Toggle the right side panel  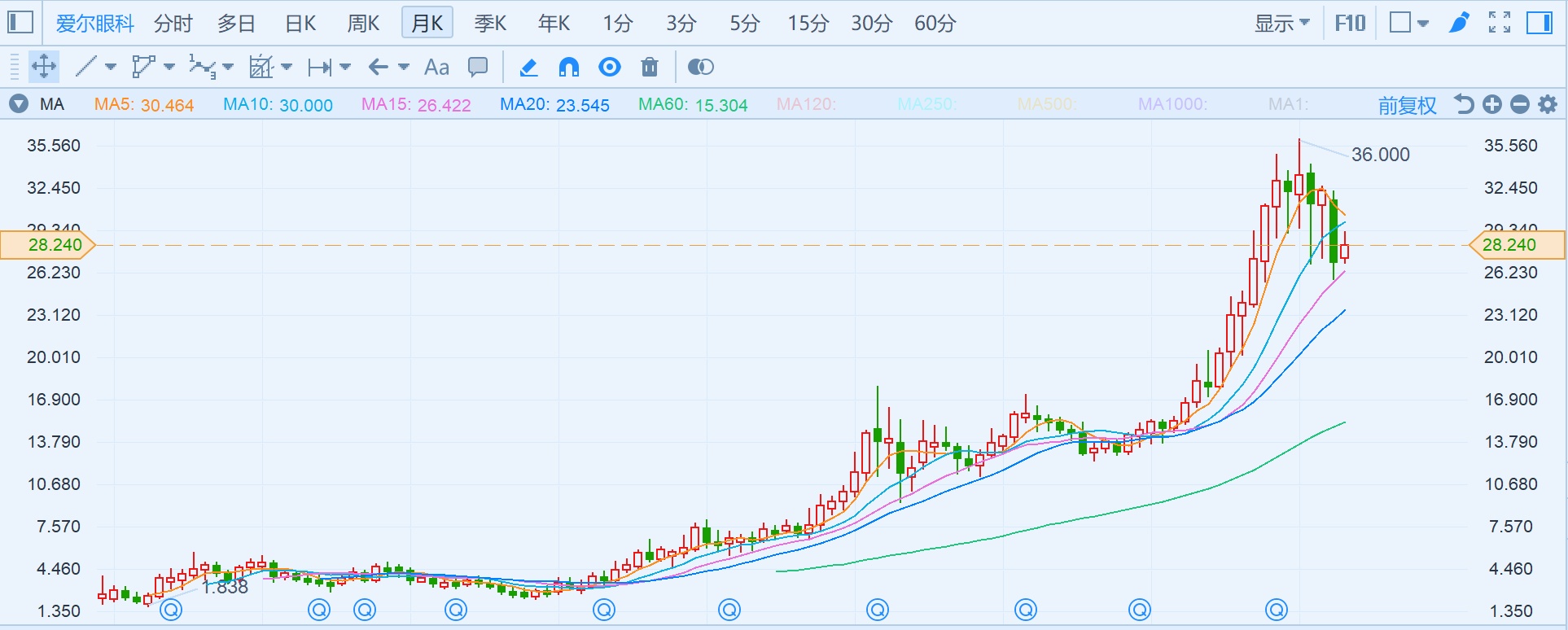click(1539, 23)
